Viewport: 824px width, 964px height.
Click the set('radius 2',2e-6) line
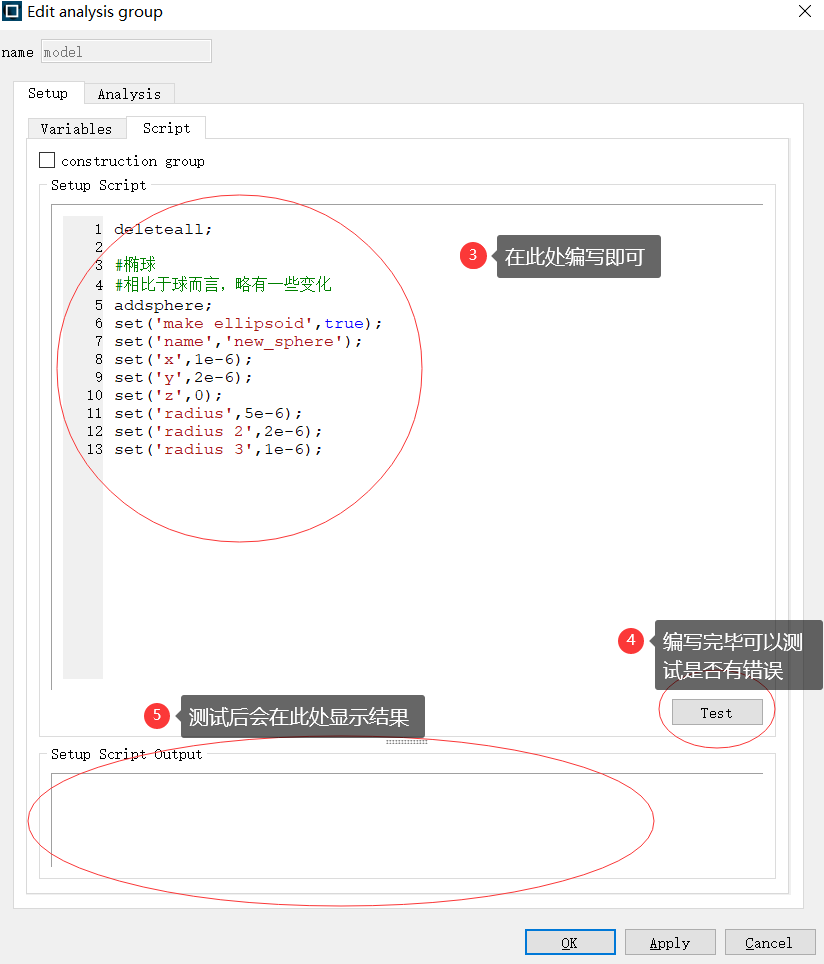(218, 431)
